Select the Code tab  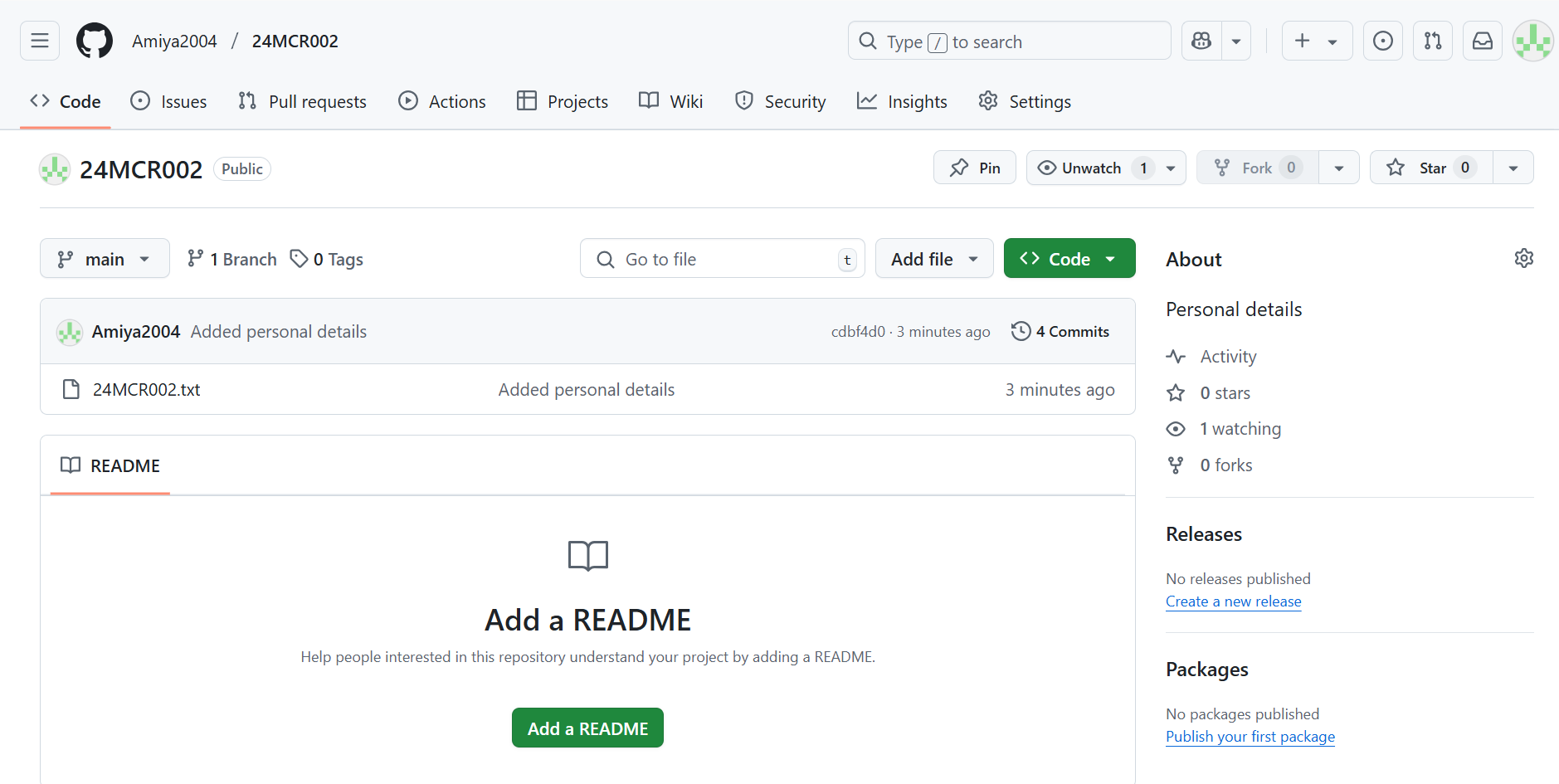pyautogui.click(x=65, y=101)
